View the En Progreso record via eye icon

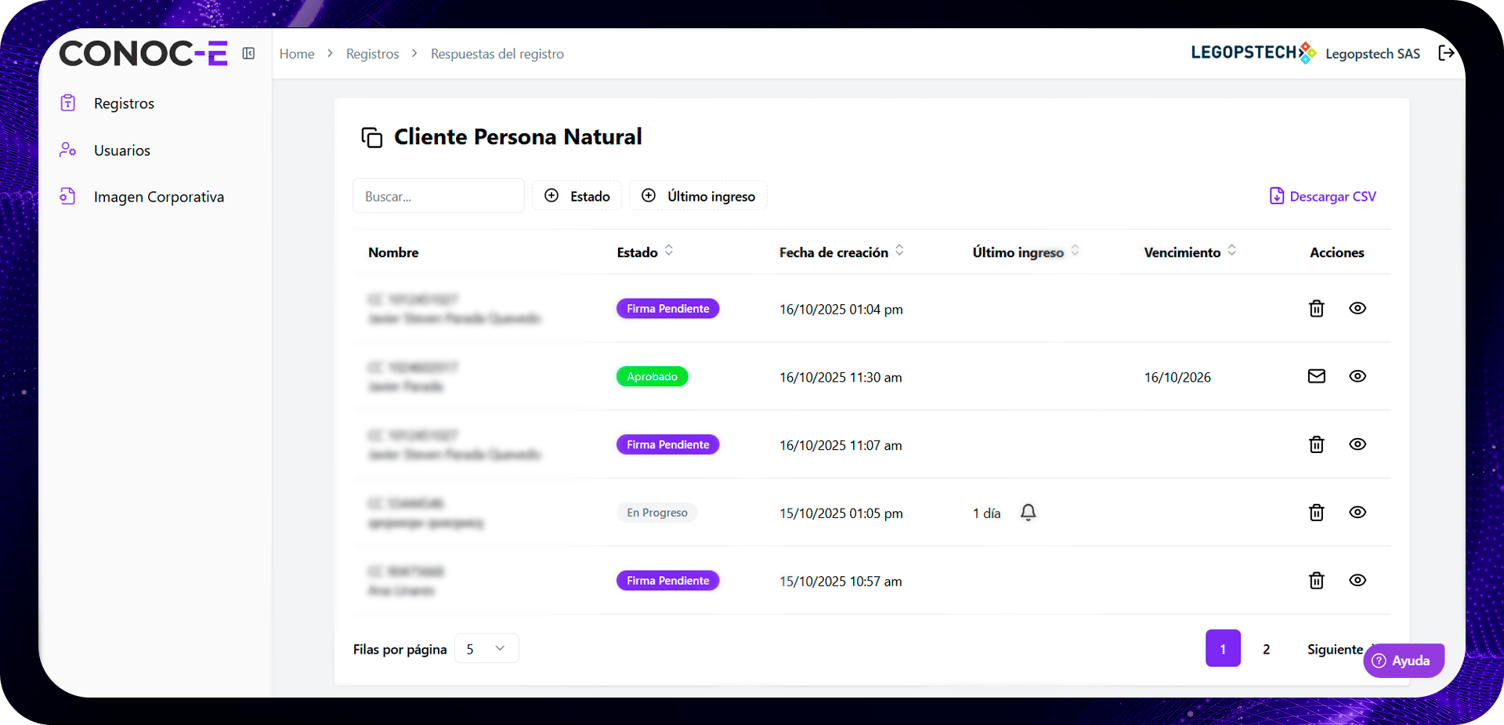1357,513
